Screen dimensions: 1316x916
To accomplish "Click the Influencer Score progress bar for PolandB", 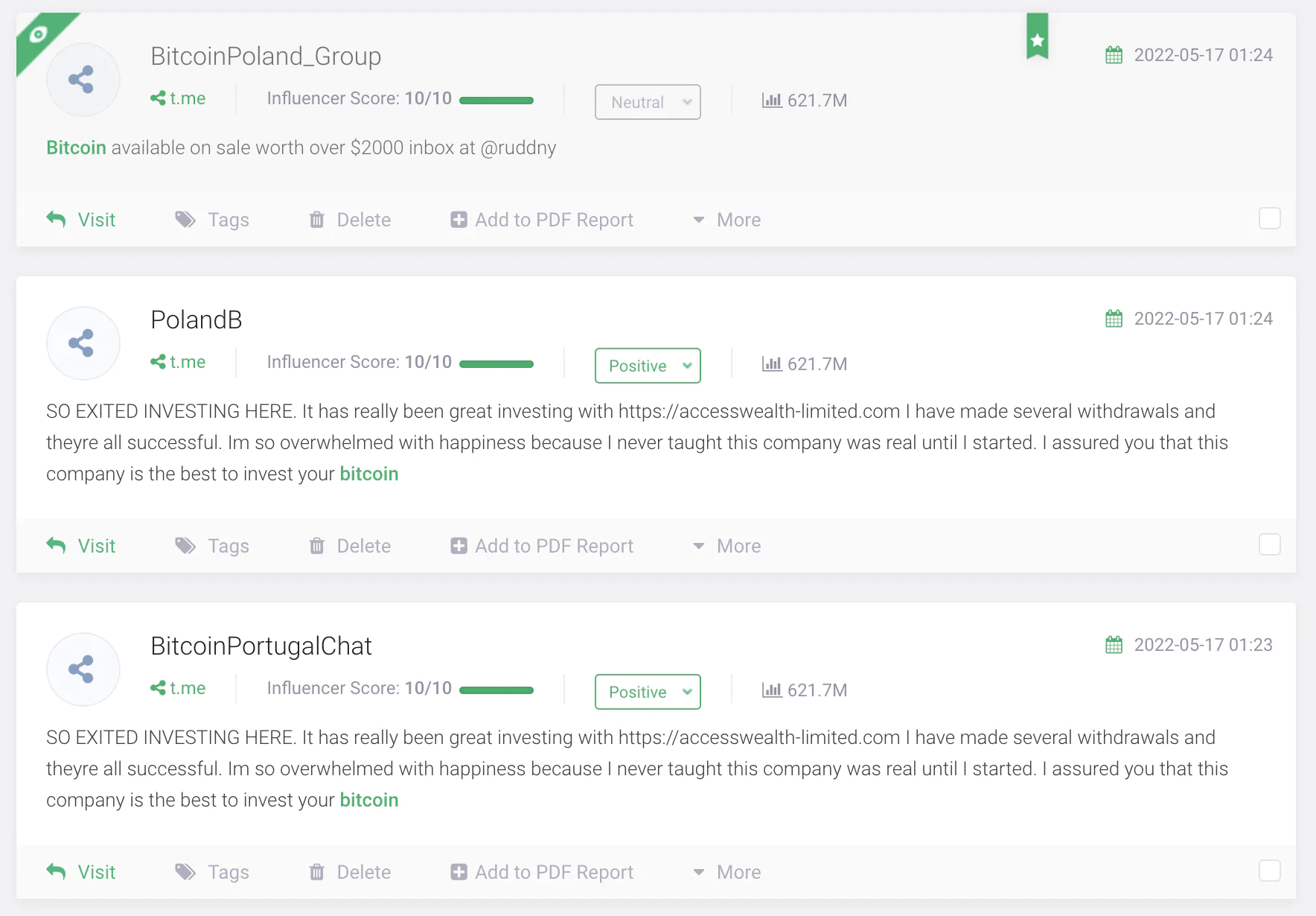I will (496, 364).
